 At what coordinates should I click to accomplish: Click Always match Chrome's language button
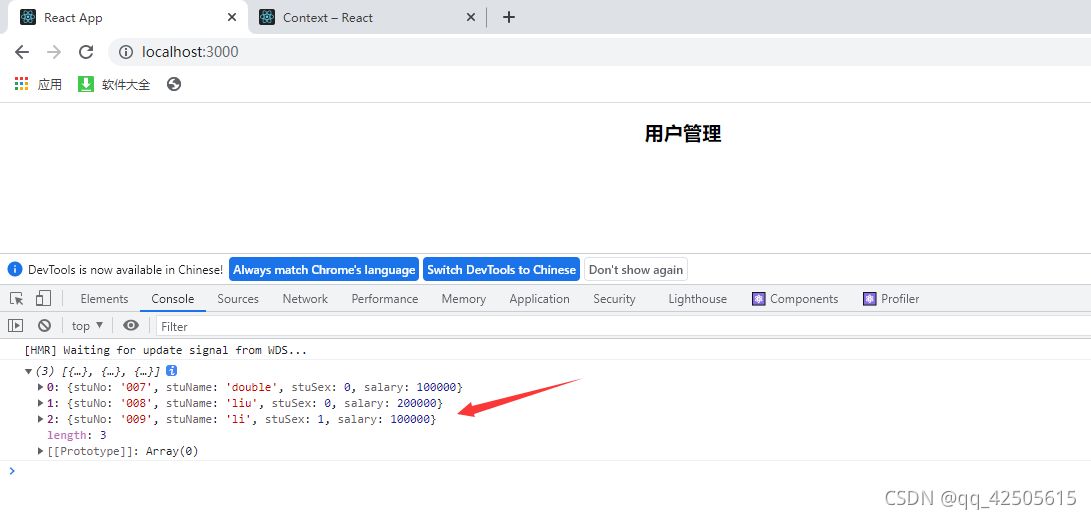point(324,270)
